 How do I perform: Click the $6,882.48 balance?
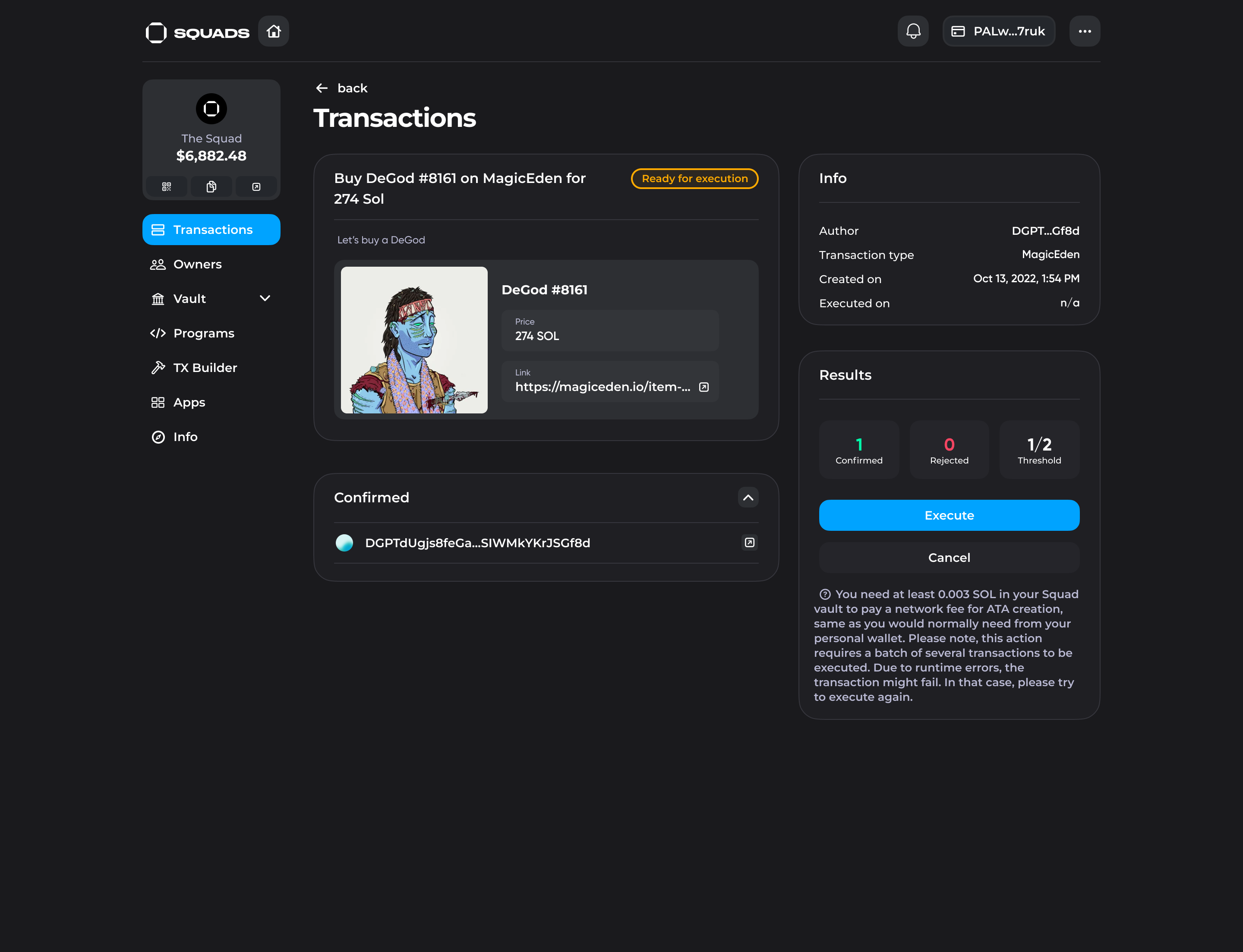tap(211, 156)
